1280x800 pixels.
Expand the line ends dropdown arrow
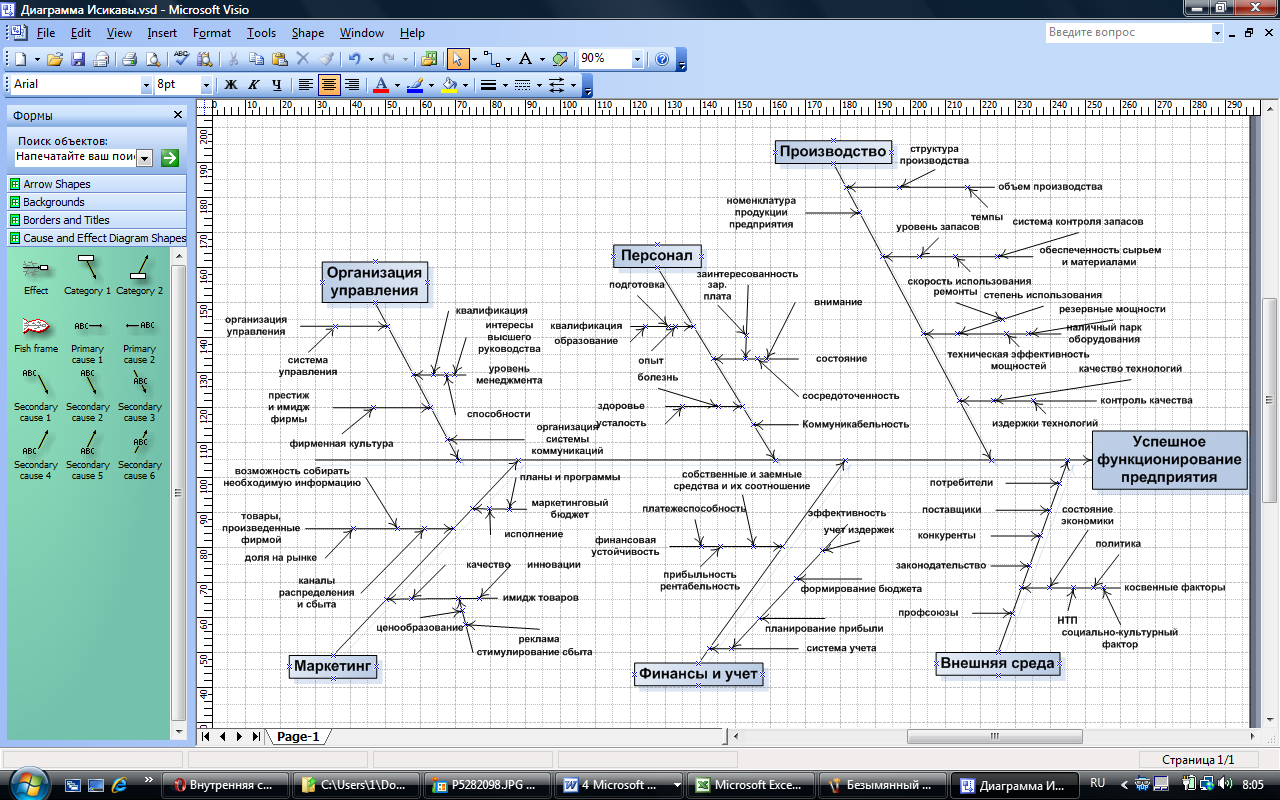click(574, 85)
